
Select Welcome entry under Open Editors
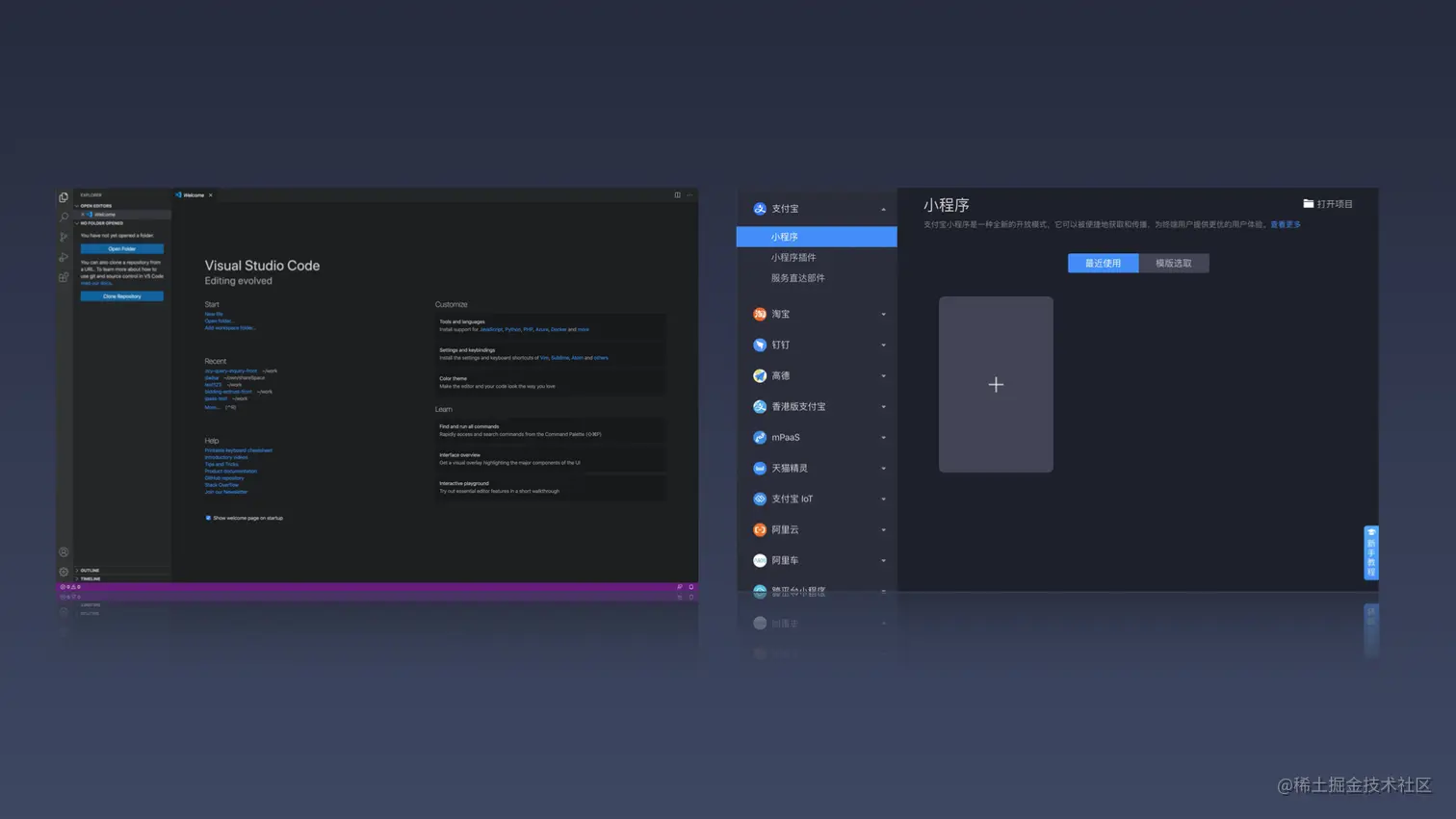coord(122,215)
